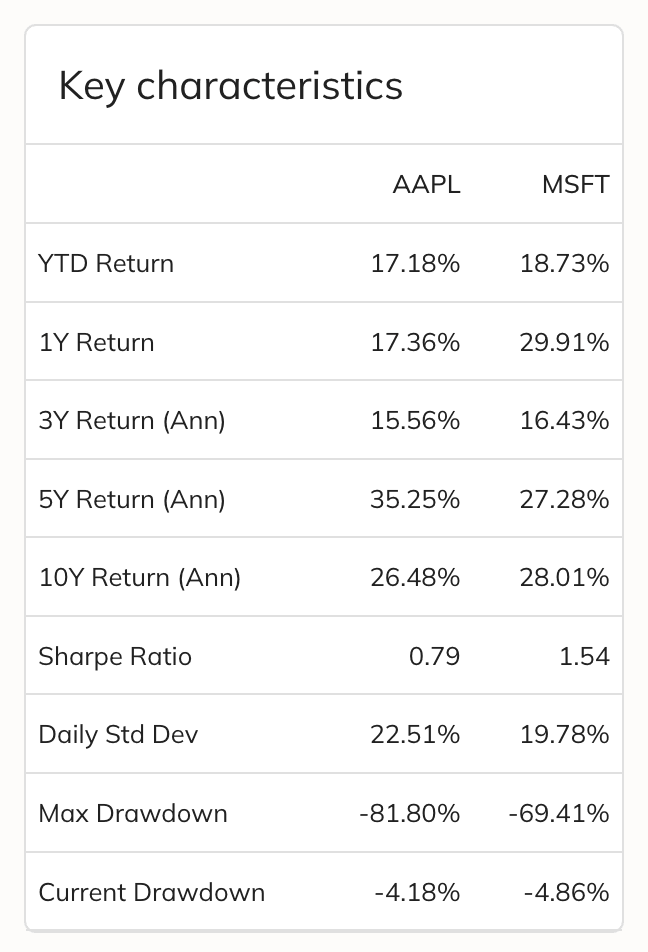Click the Current Drawdown row label

152,892
